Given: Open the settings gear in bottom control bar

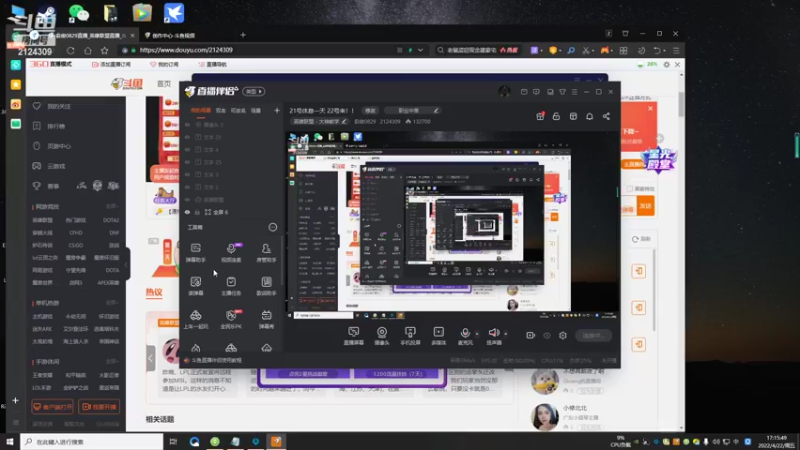Looking at the screenshot, I should (x=563, y=335).
